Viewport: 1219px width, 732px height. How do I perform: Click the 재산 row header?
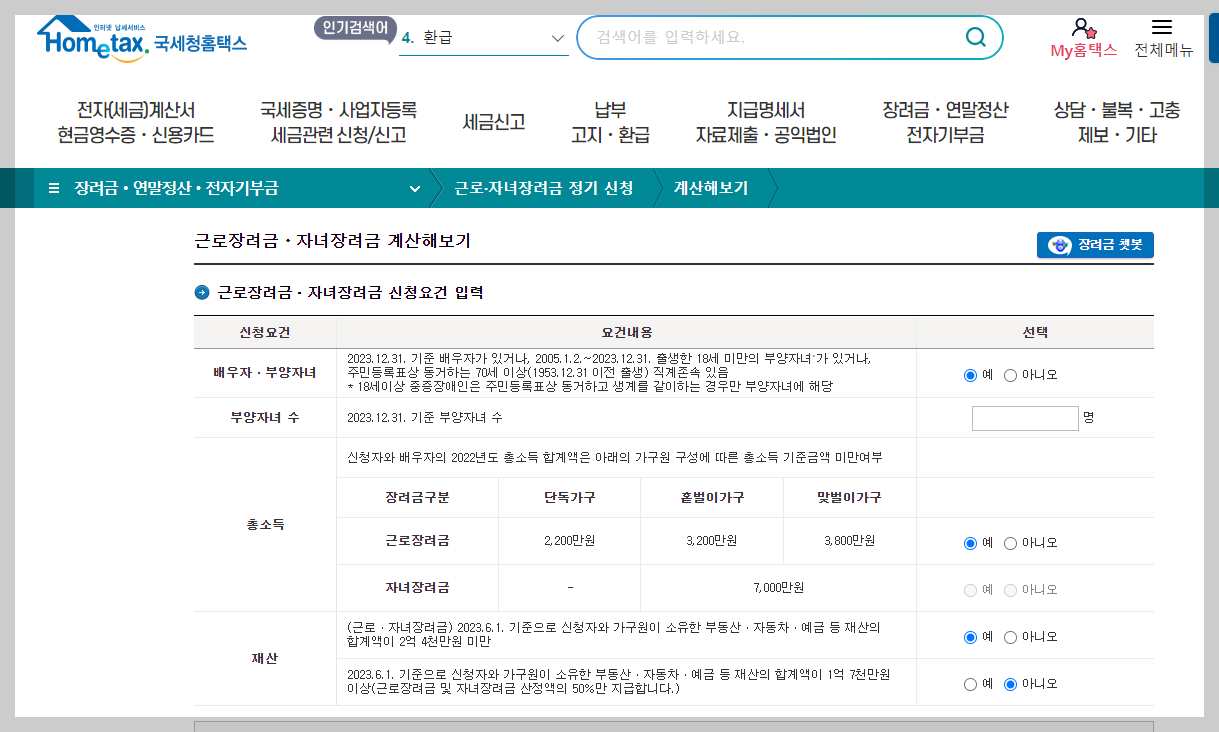[x=265, y=659]
